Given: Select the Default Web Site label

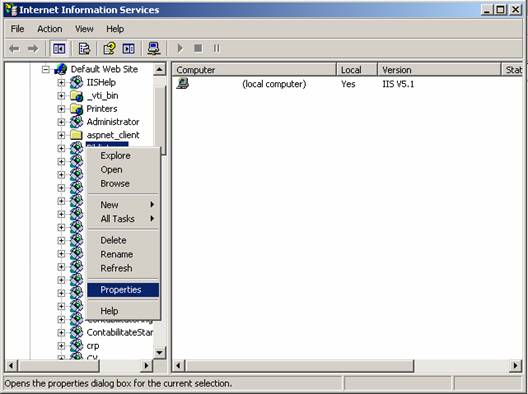Looking at the screenshot, I should coord(104,69).
